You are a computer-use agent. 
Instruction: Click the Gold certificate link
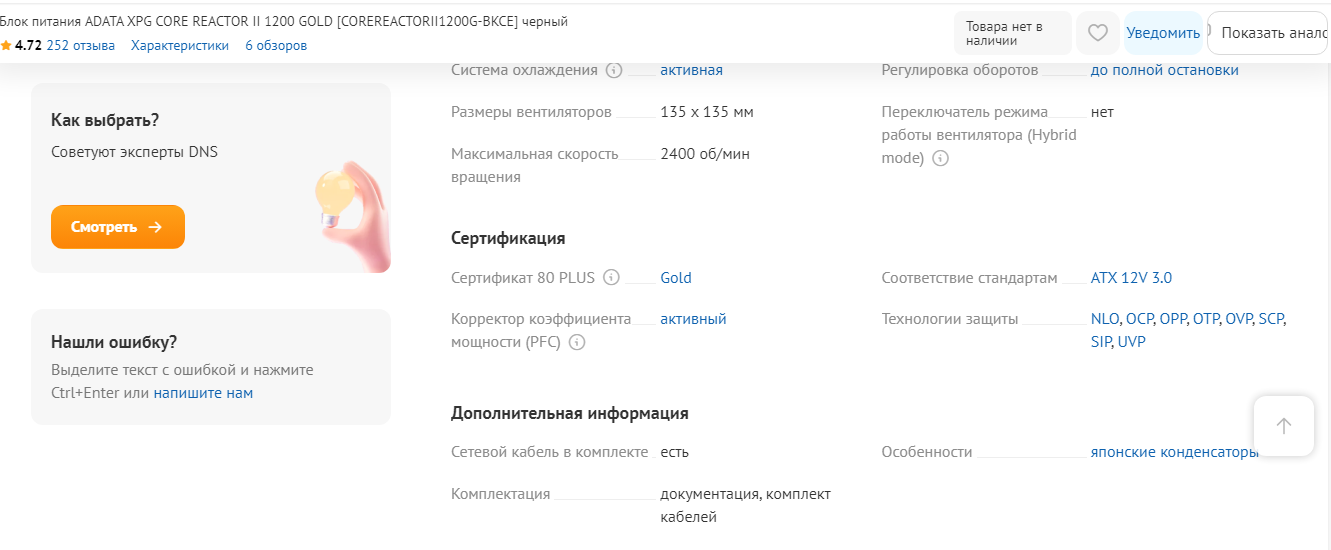tap(676, 278)
